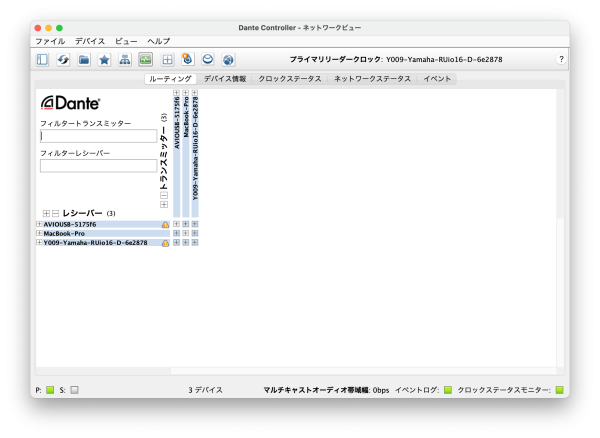The image size is (600, 438).
Task: Expand crosspoint MacBook-Pro receiver to Y009-Yamaha transmitter
Action: point(195,233)
